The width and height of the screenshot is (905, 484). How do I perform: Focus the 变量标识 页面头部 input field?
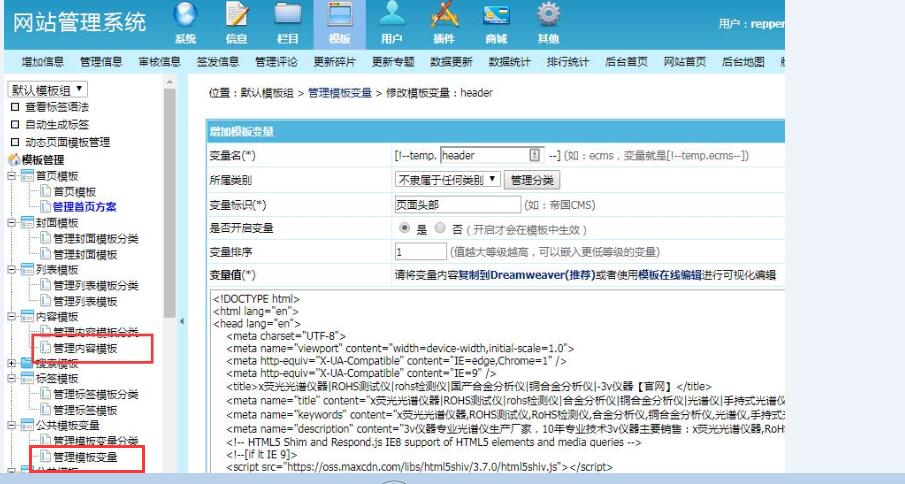tap(458, 205)
